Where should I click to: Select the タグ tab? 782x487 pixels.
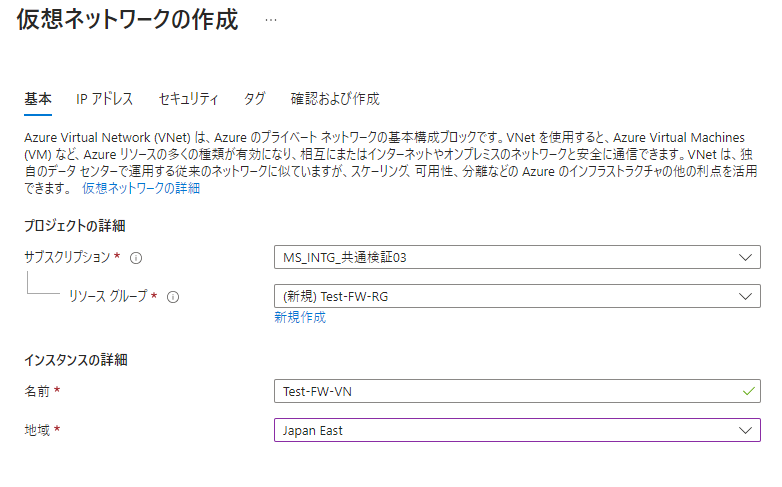pyautogui.click(x=255, y=99)
